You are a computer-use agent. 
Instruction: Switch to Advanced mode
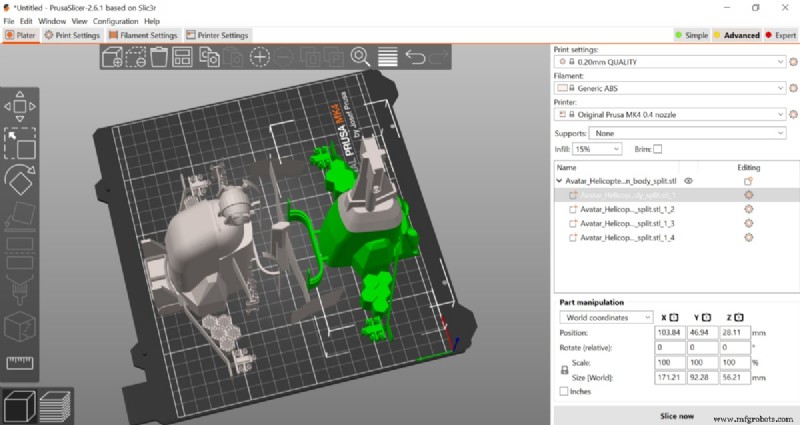point(737,35)
